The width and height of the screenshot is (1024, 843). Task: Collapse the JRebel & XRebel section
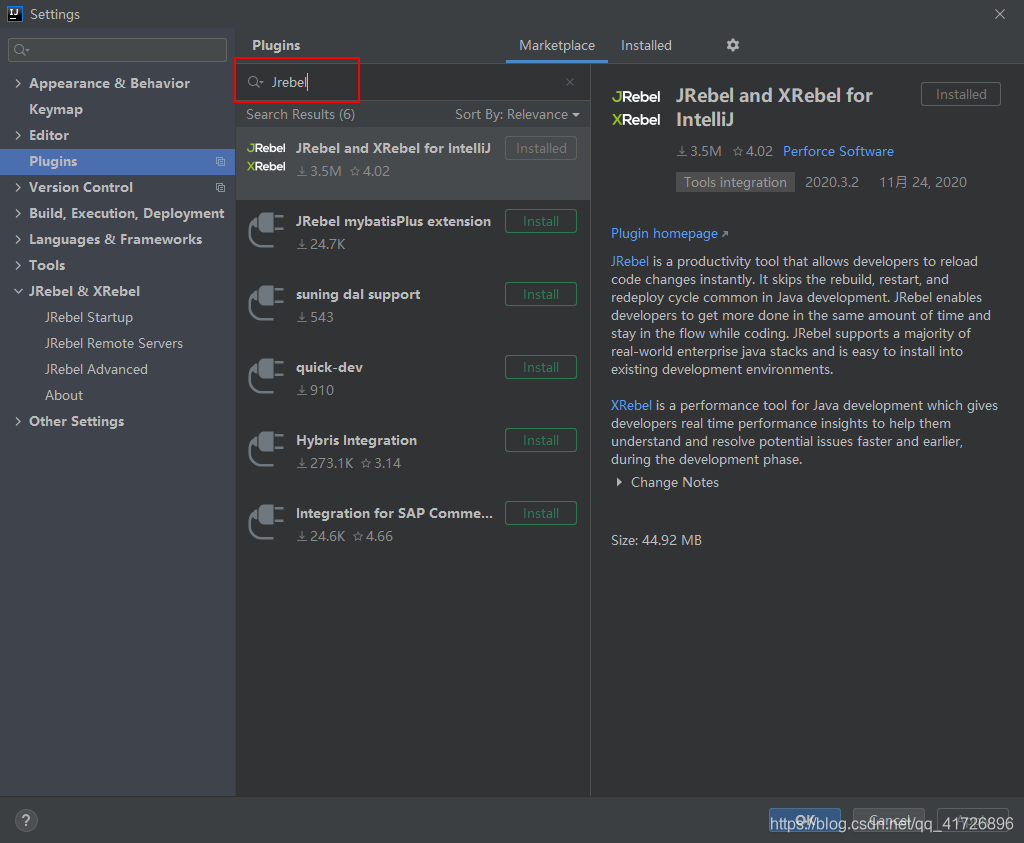pos(18,291)
